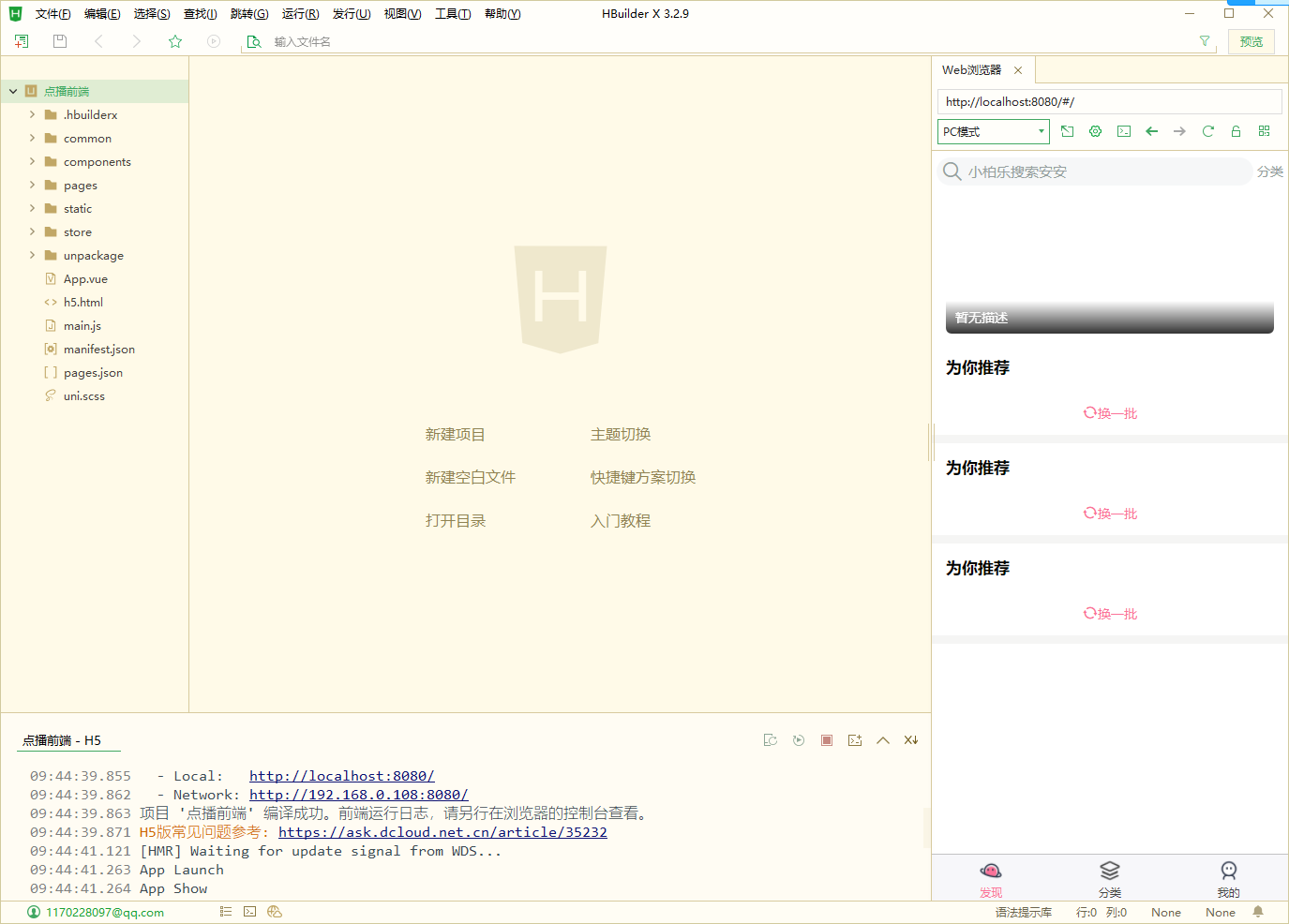This screenshot has width=1289, height=924.
Task: Show the QR code icon in browser toolbar
Action: (1264, 131)
